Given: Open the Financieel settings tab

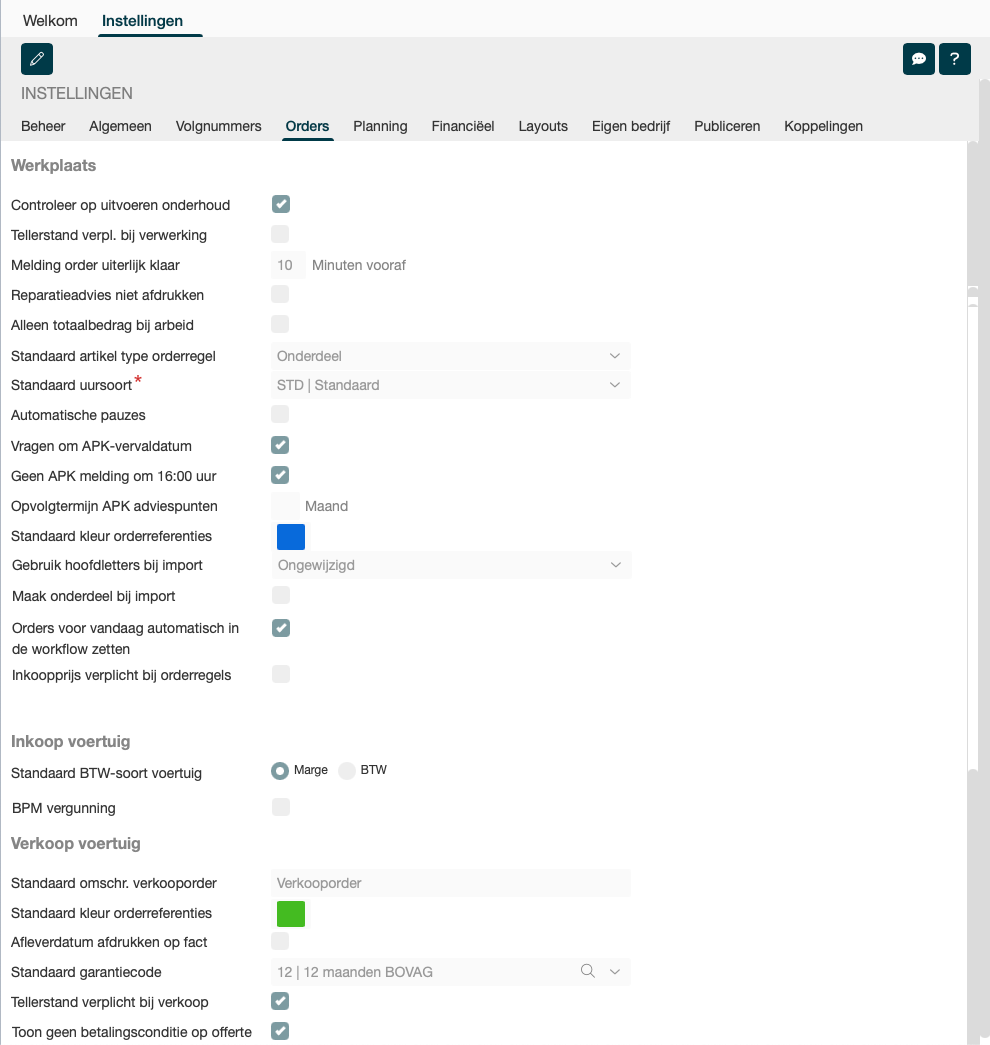Looking at the screenshot, I should tap(462, 126).
